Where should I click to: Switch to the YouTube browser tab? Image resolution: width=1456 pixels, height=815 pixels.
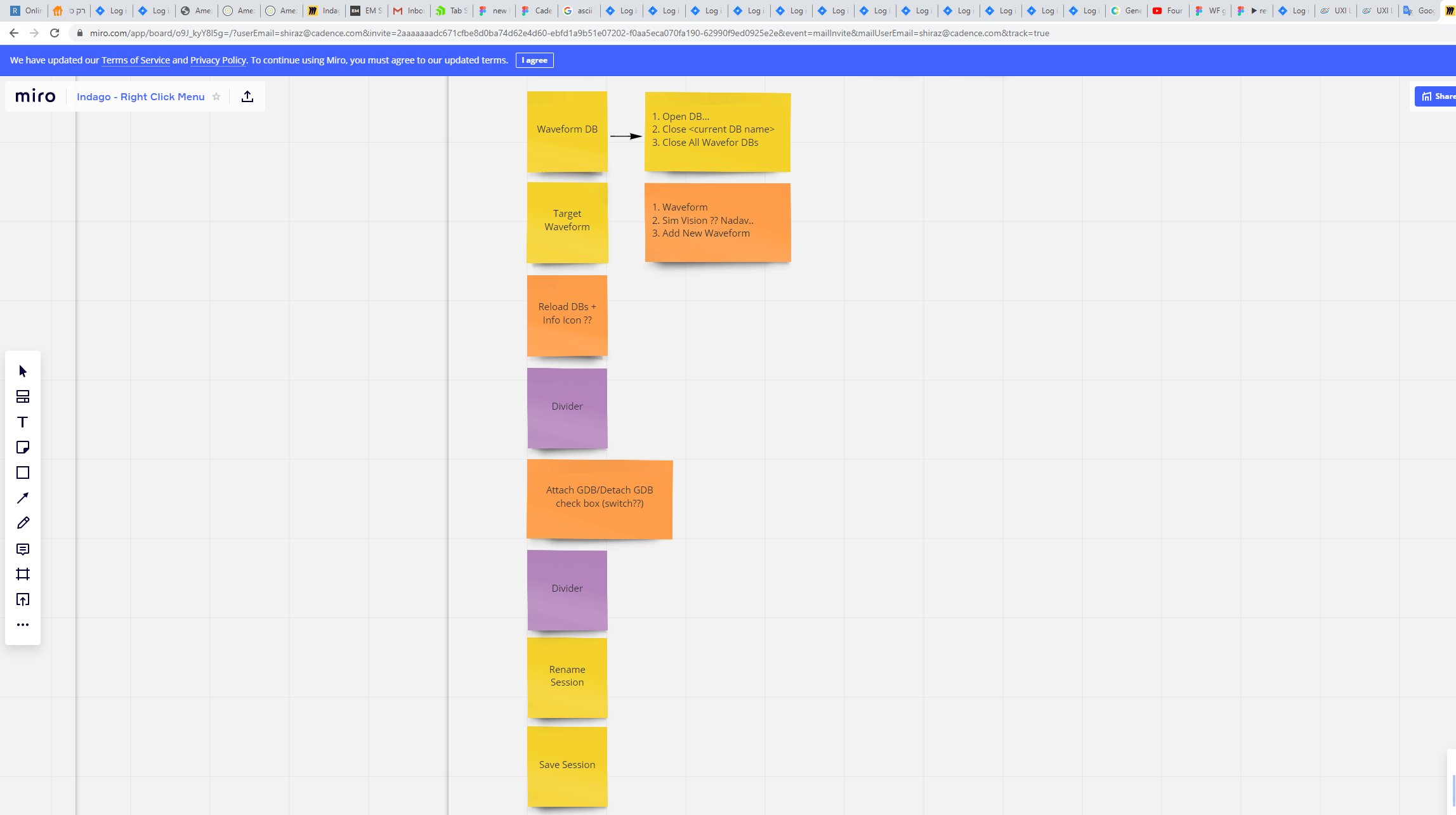(1168, 11)
